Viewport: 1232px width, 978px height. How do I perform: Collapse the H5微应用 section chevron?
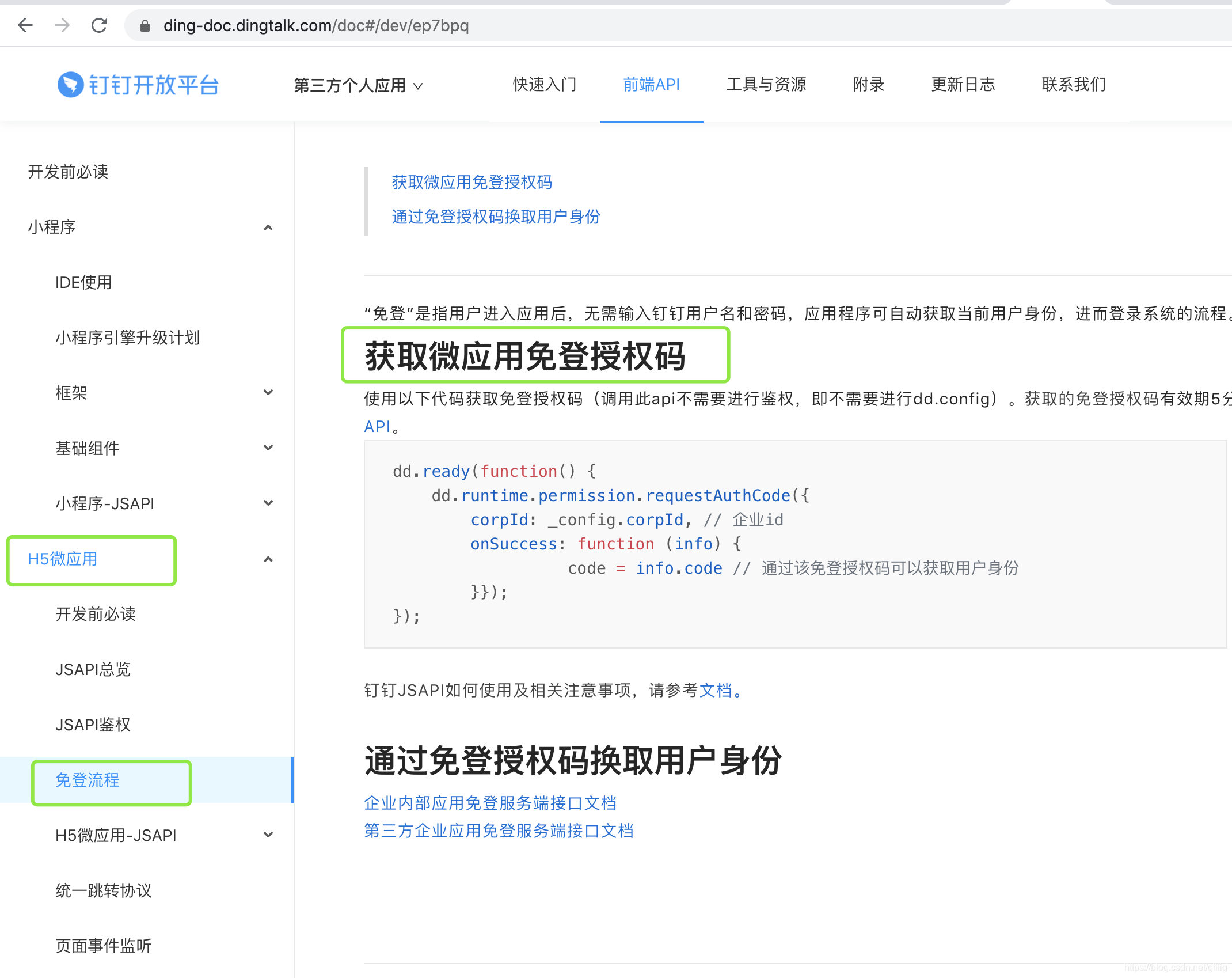pyautogui.click(x=268, y=559)
